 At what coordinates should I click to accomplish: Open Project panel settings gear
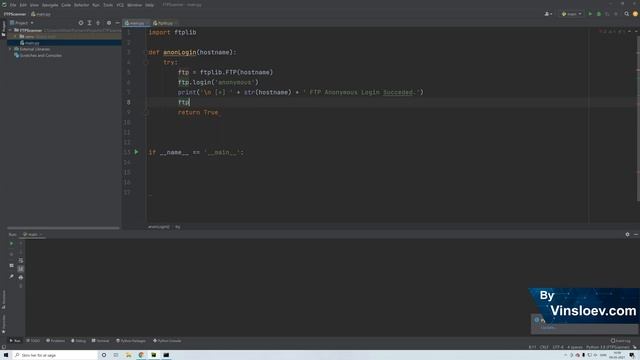coord(109,23)
